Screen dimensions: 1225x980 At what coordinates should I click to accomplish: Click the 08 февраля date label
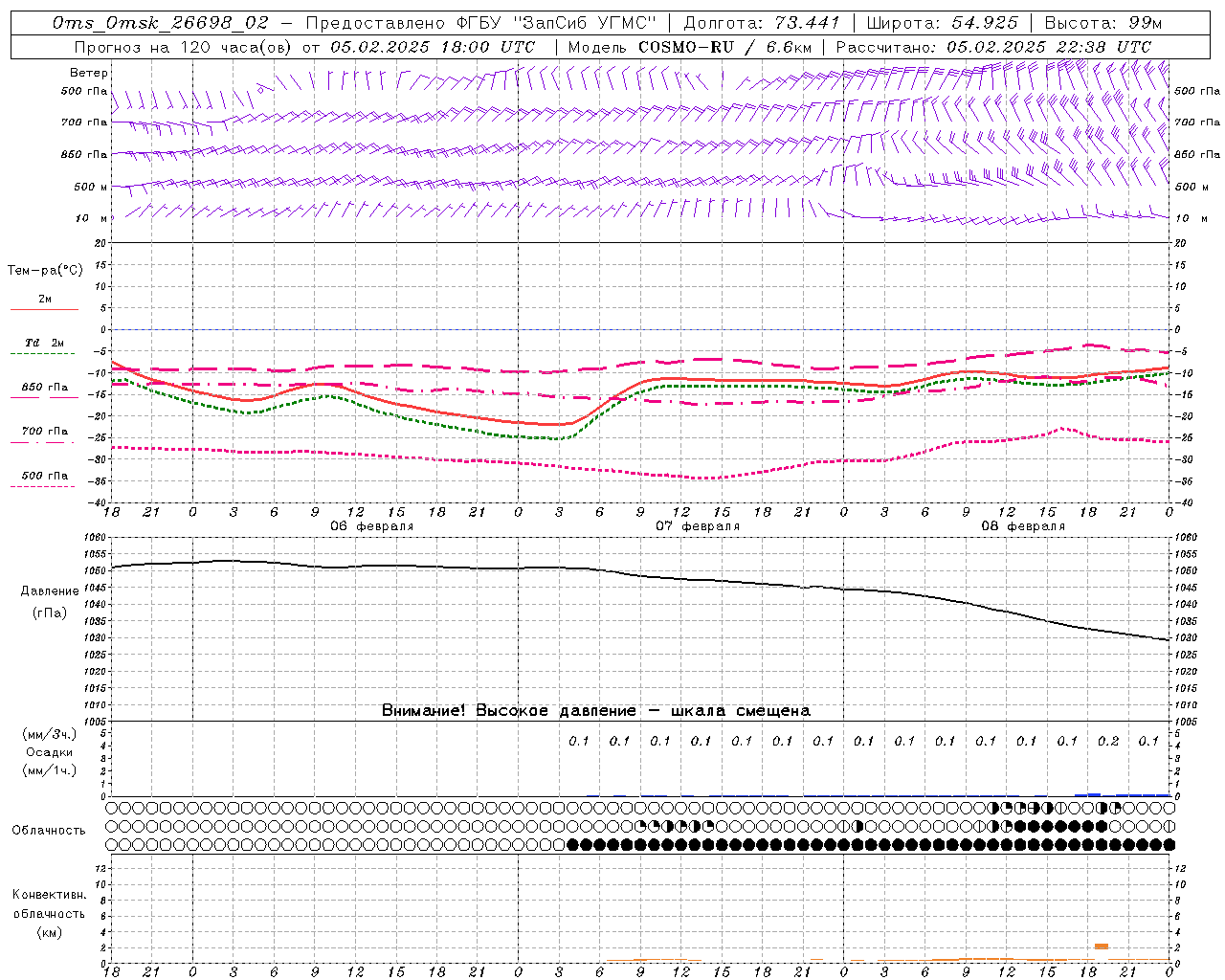pos(1023,526)
